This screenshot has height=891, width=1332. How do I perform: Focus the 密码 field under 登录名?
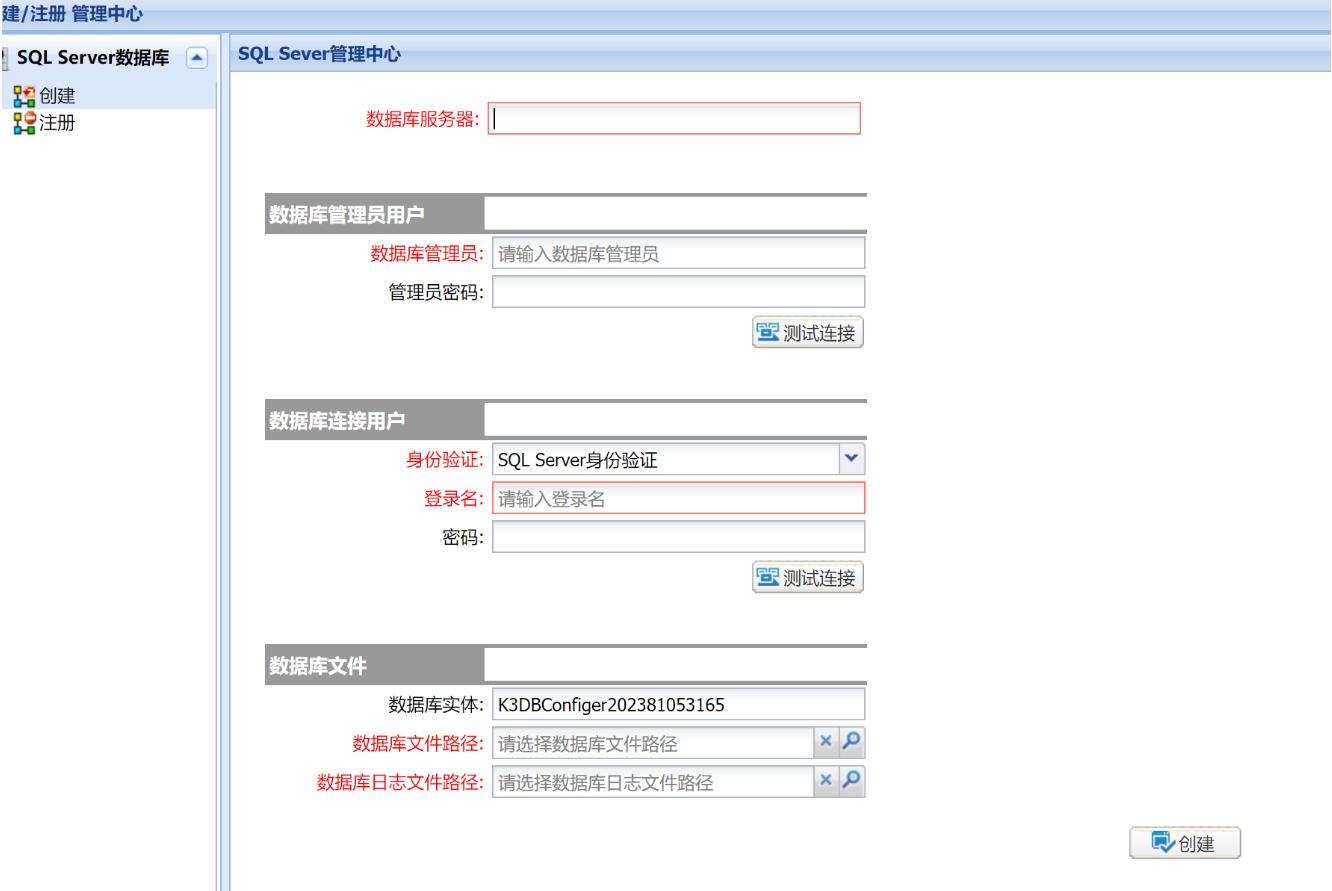coord(678,537)
